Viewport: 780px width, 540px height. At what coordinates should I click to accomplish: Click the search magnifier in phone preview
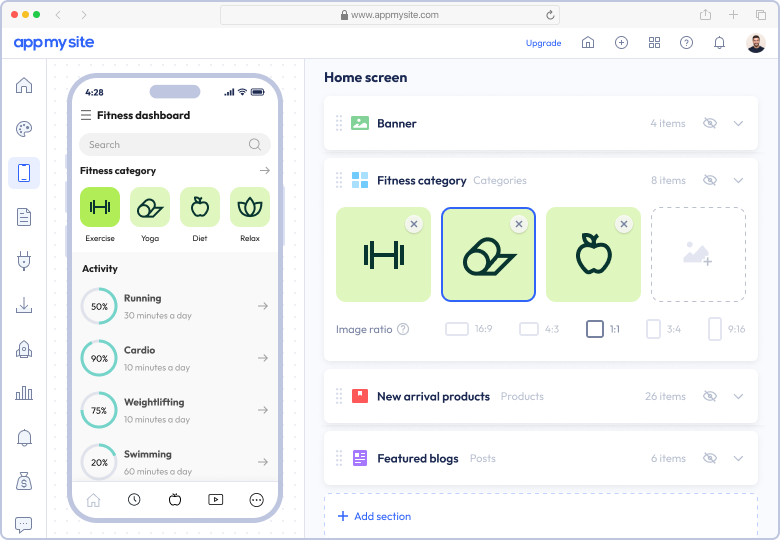coord(255,144)
